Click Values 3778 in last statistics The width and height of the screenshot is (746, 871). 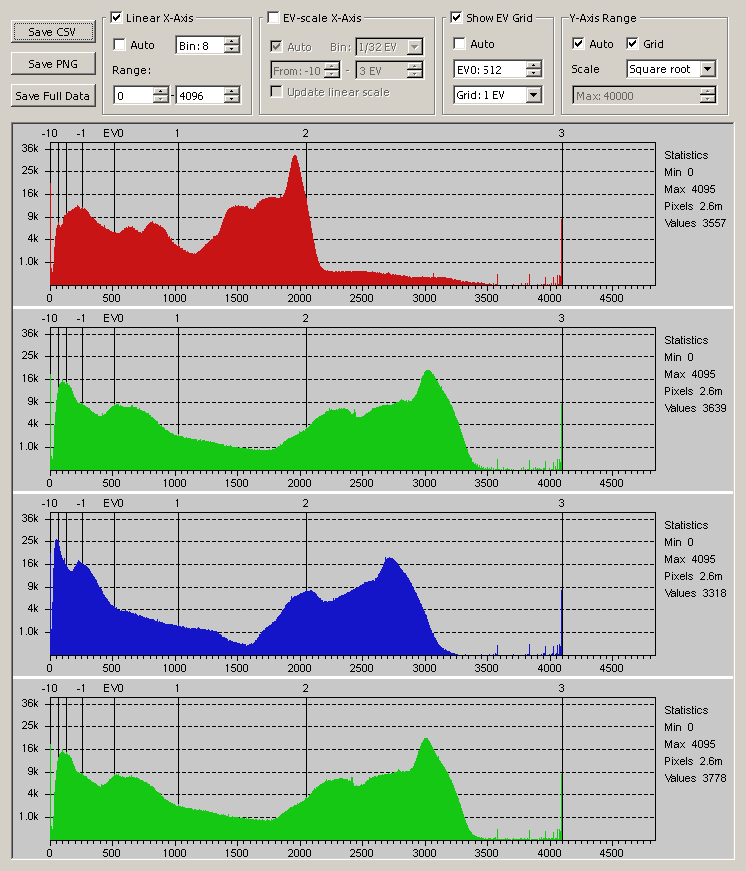pos(695,778)
